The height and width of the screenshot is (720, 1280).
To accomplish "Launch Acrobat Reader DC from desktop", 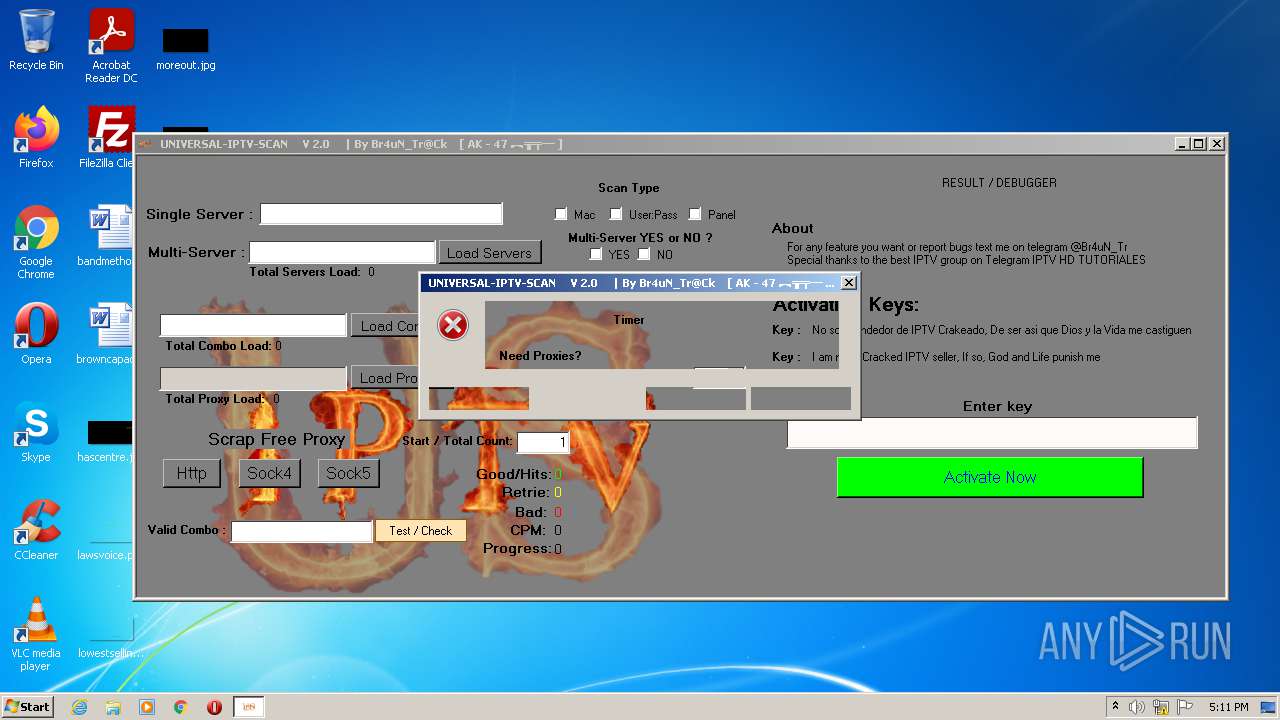I will click(111, 46).
